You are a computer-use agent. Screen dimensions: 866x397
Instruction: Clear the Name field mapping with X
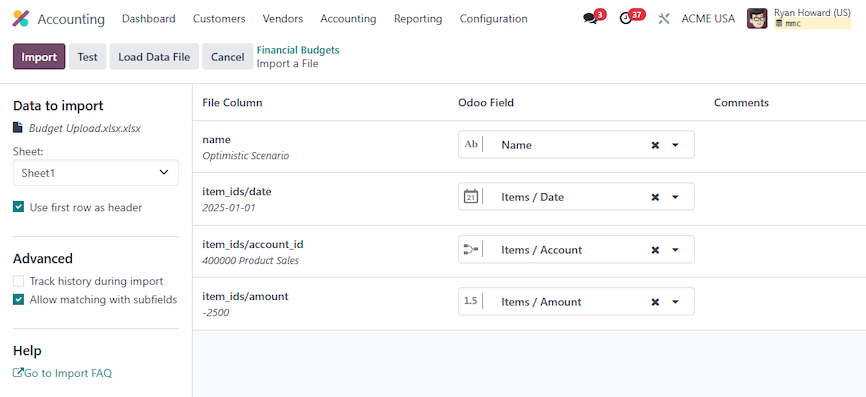(655, 145)
